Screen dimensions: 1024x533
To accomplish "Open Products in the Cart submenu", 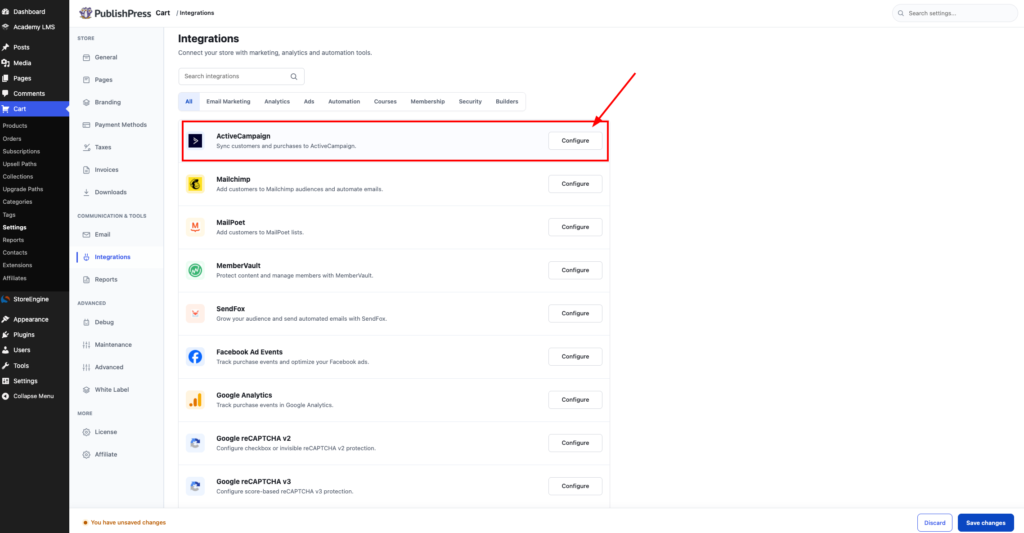I will tap(15, 125).
